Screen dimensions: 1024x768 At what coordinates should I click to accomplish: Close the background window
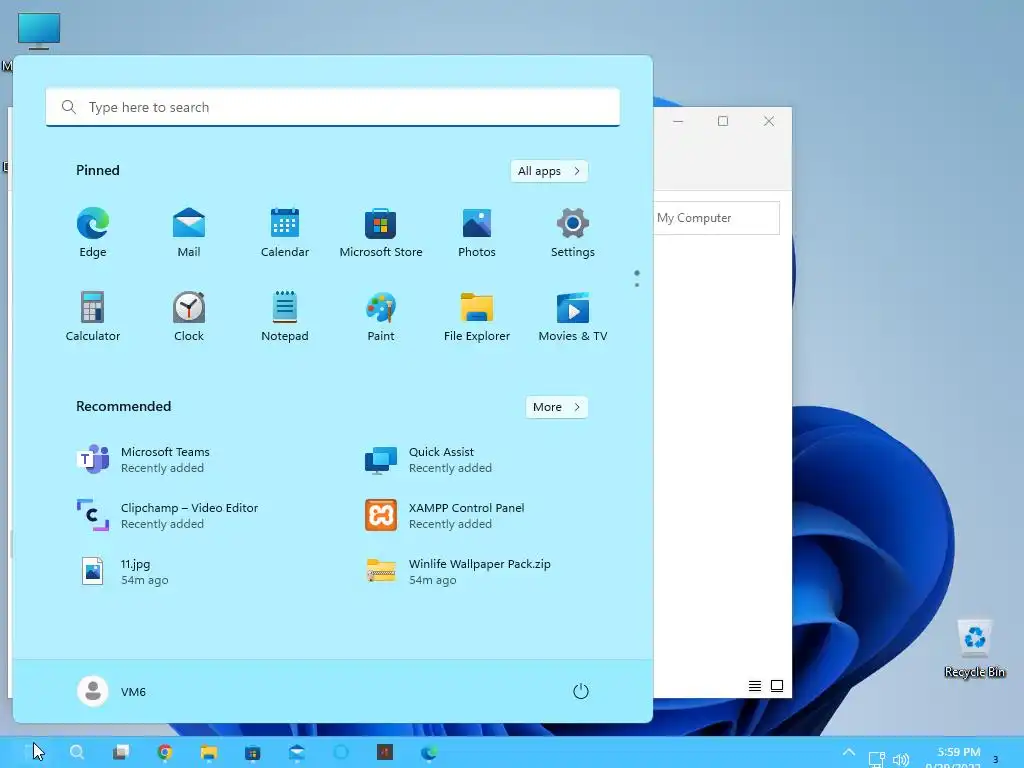click(769, 121)
